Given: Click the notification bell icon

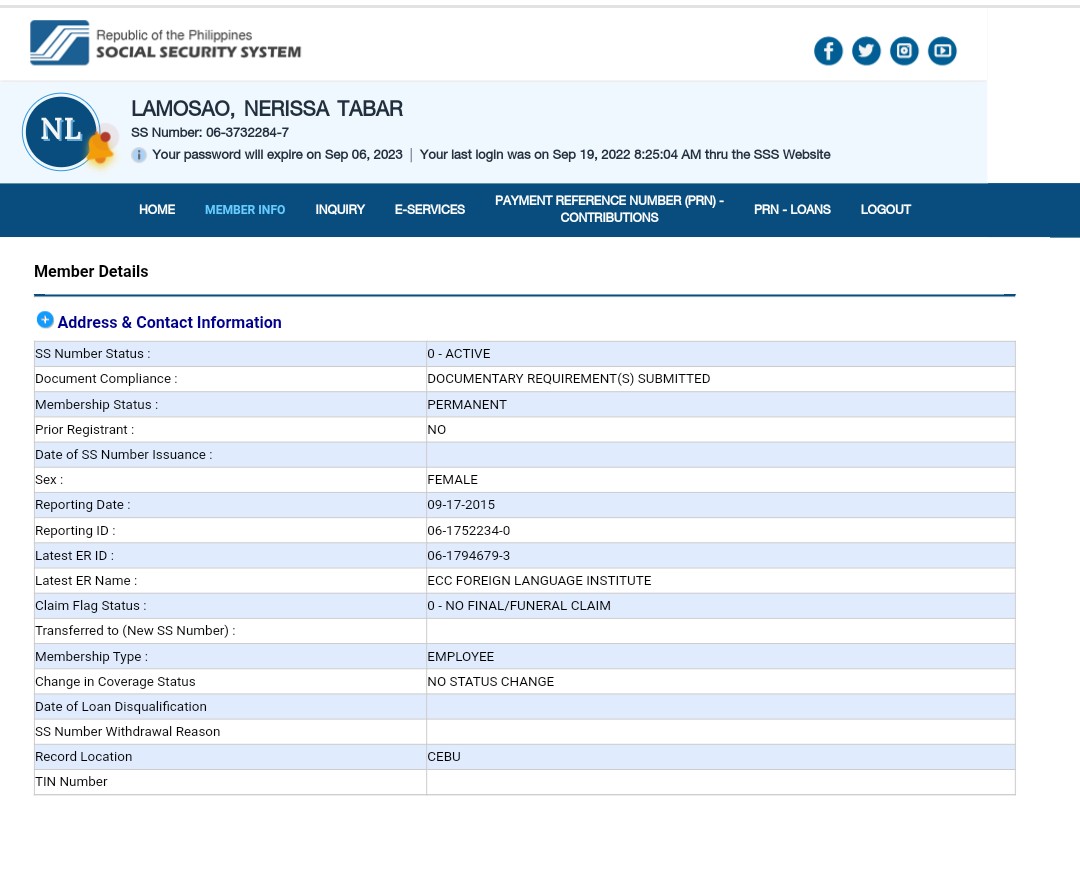Looking at the screenshot, I should tap(99, 149).
